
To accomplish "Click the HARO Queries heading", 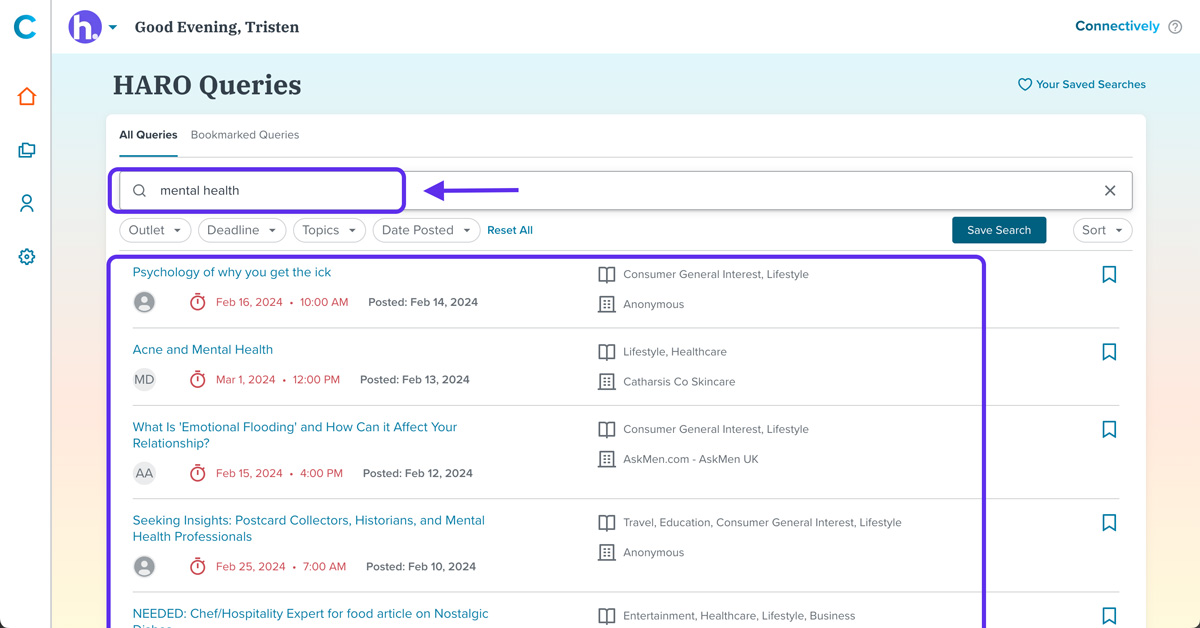I will point(207,85).
